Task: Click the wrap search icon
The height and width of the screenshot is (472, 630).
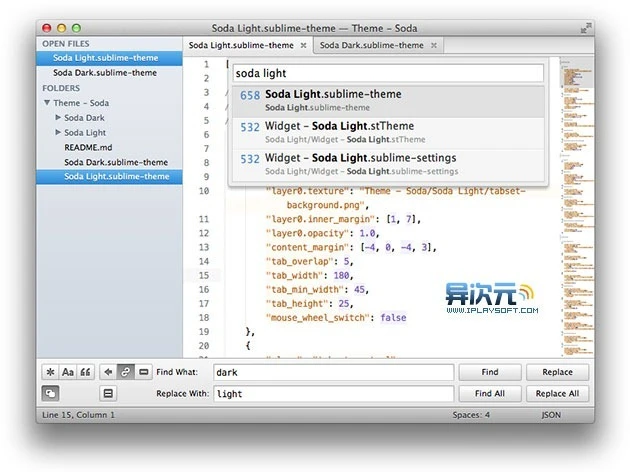Action: [127, 372]
